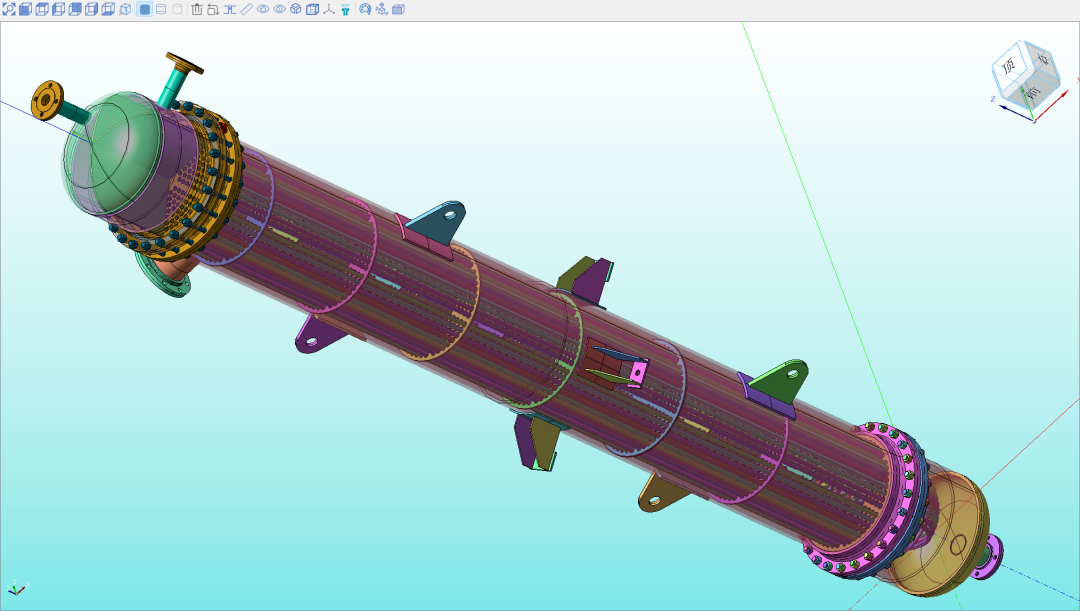Click the hatched block toolbar icon
The height and width of the screenshot is (611, 1080).
point(398,10)
